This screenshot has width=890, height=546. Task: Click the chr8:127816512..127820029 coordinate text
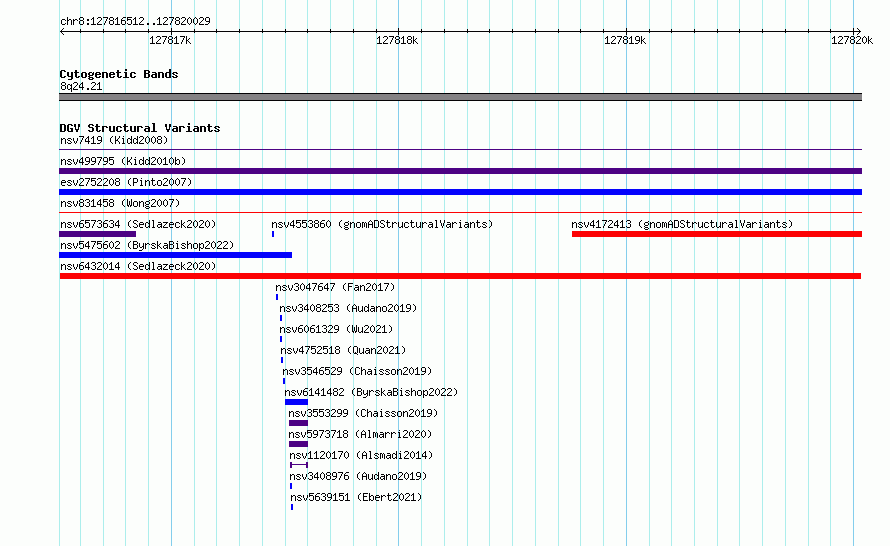tap(135, 21)
